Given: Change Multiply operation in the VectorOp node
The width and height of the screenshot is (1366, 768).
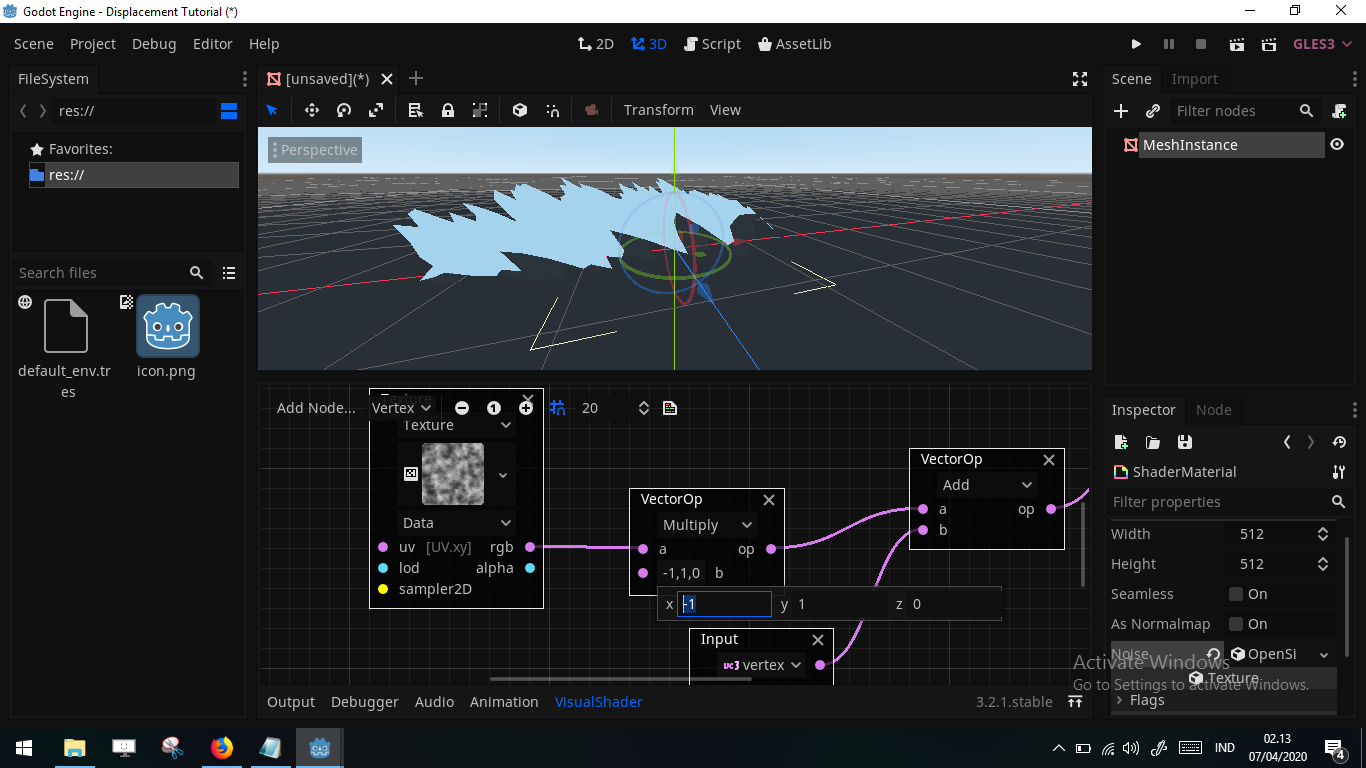Looking at the screenshot, I should tap(706, 524).
